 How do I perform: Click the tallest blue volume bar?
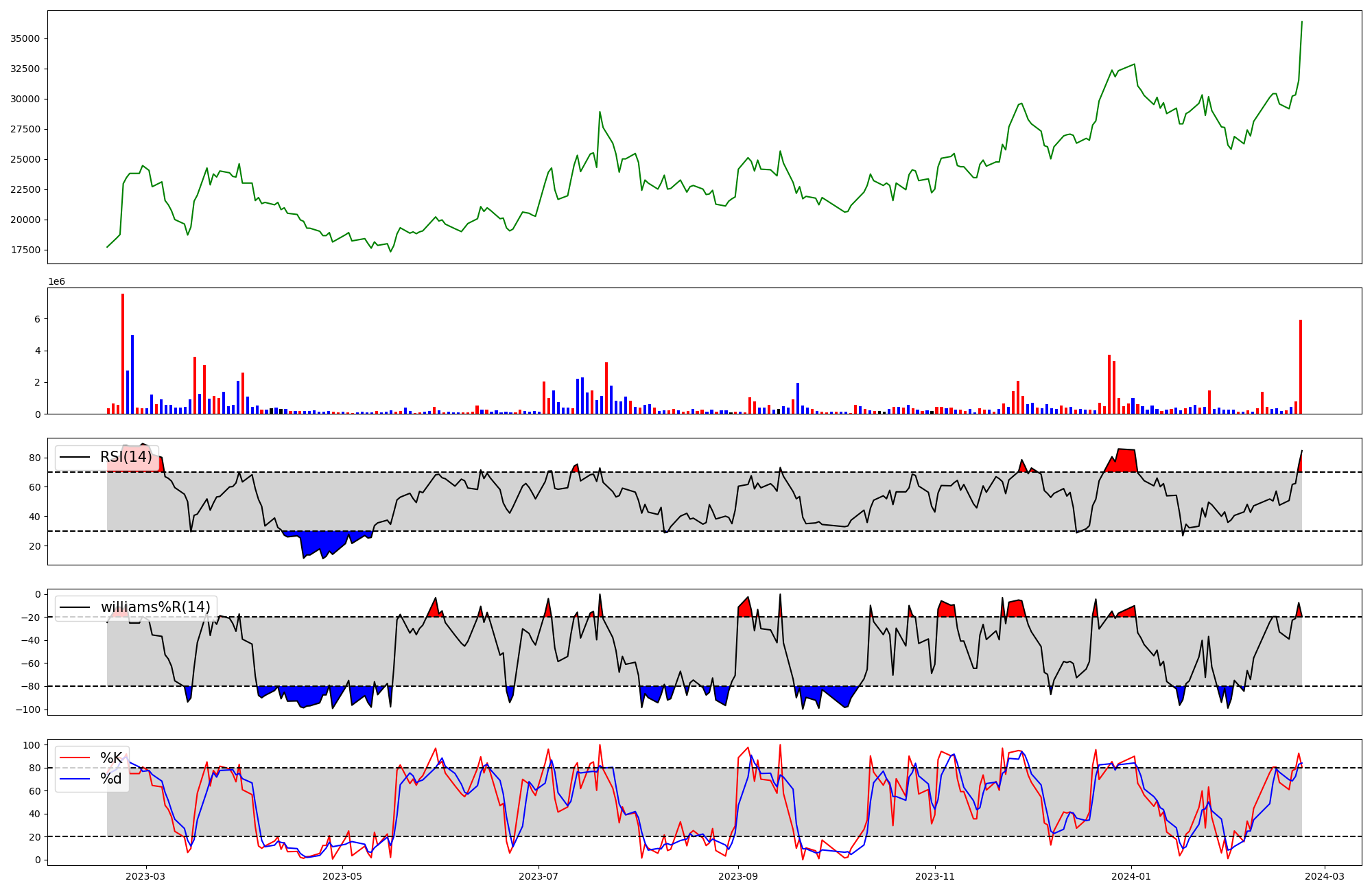132,374
